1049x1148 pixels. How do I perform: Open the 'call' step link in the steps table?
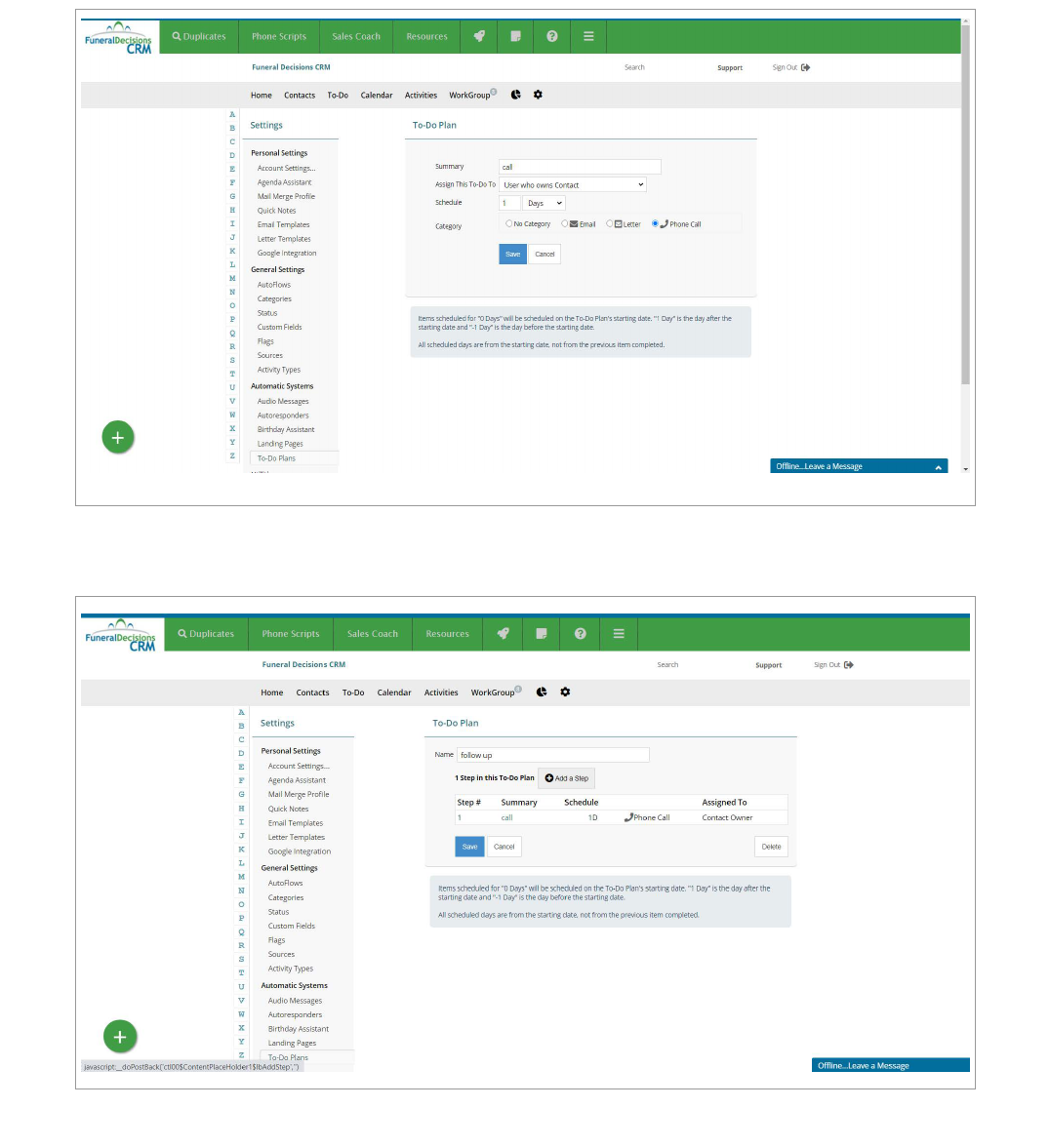[x=506, y=818]
